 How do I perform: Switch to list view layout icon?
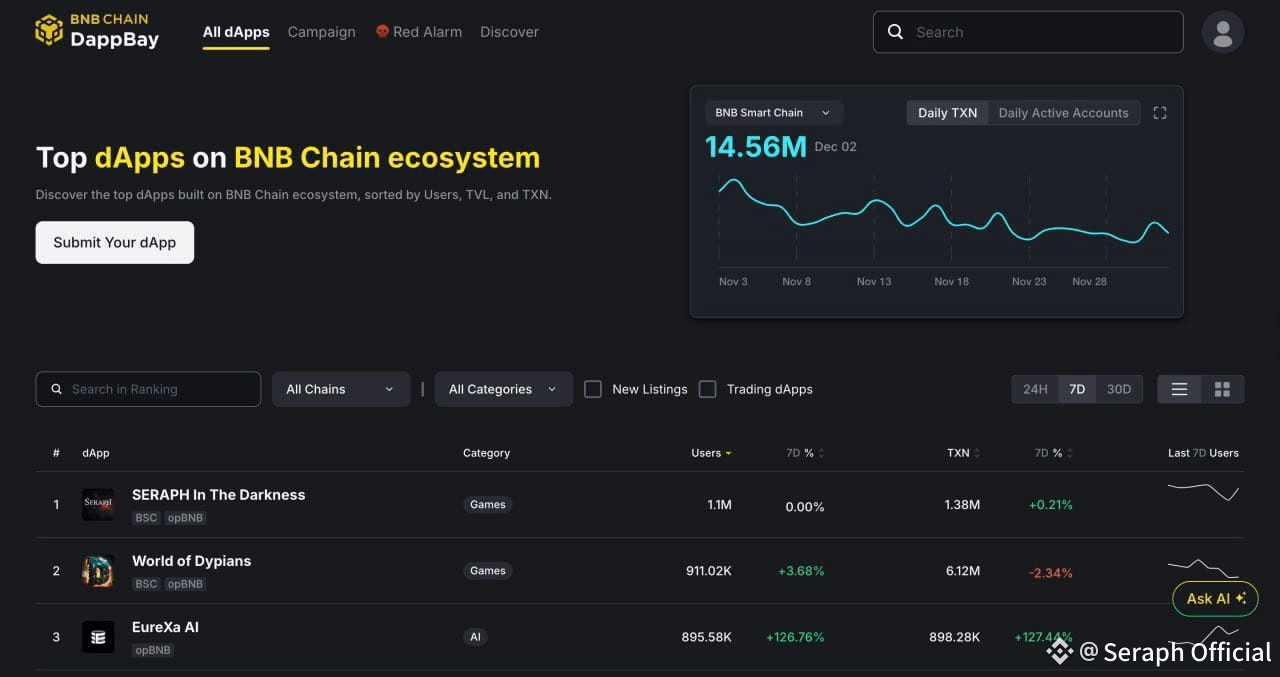tap(1179, 389)
